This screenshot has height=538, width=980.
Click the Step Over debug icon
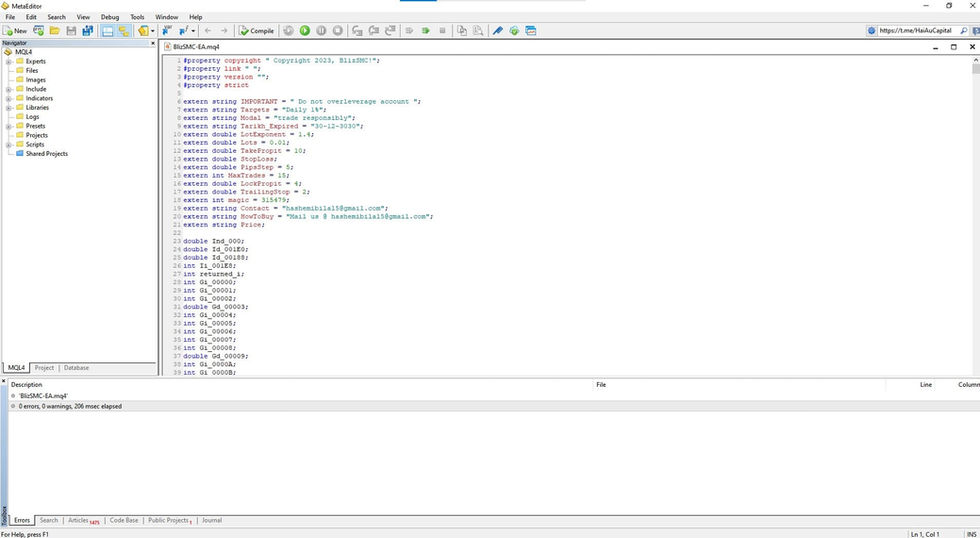click(374, 31)
